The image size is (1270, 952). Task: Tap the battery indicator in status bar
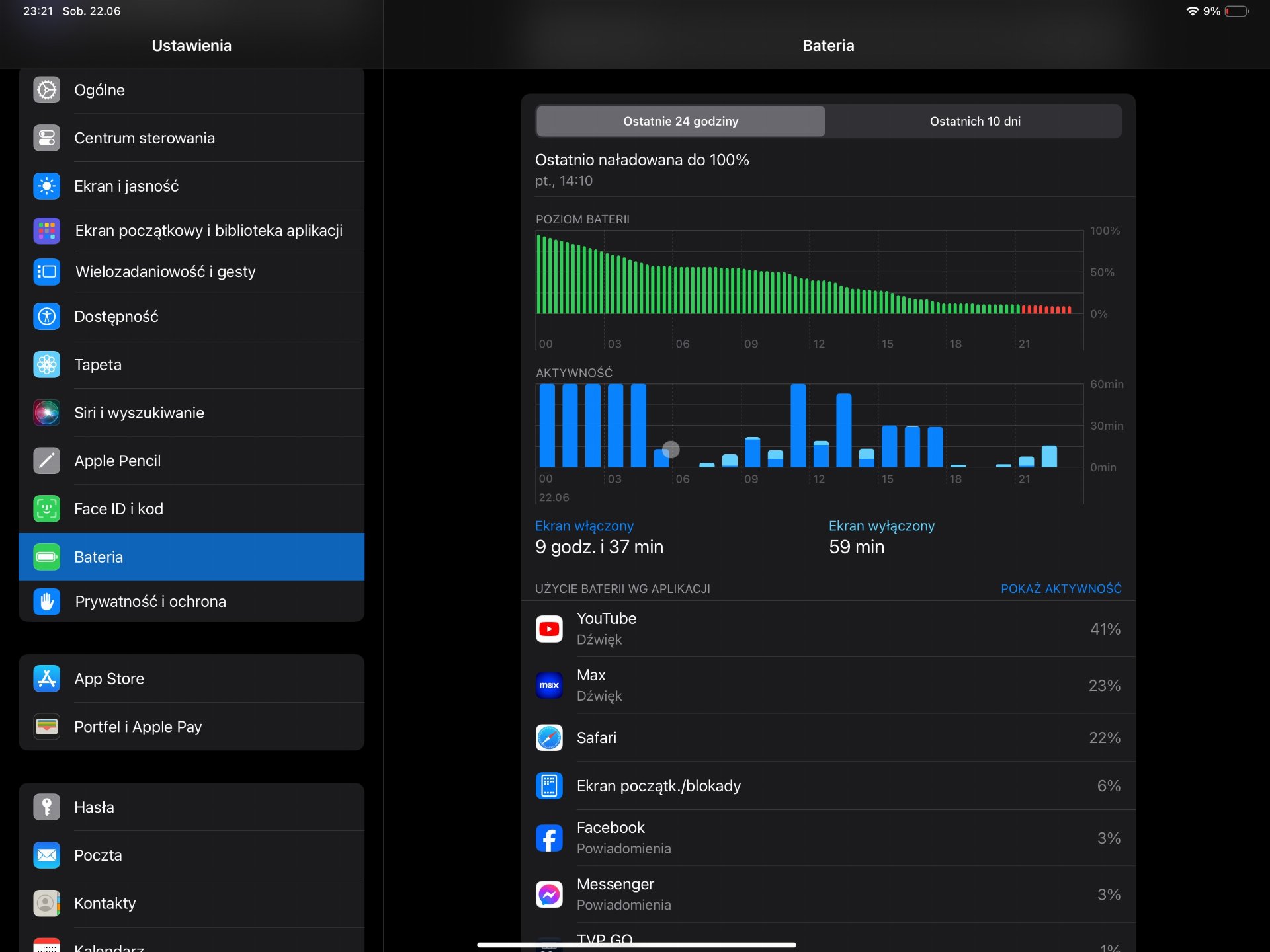[x=1236, y=11]
